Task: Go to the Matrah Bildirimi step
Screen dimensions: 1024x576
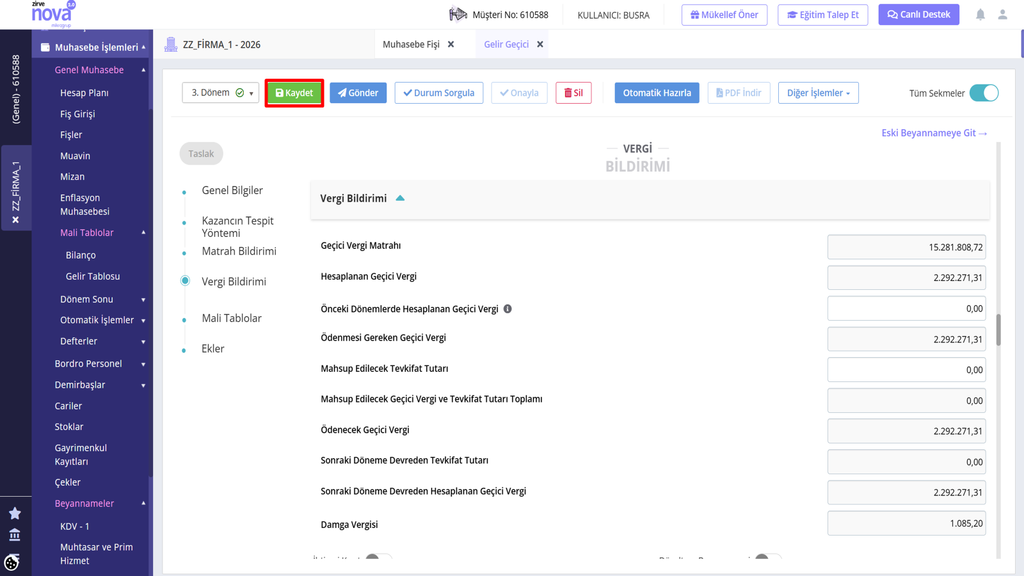Action: [238, 251]
